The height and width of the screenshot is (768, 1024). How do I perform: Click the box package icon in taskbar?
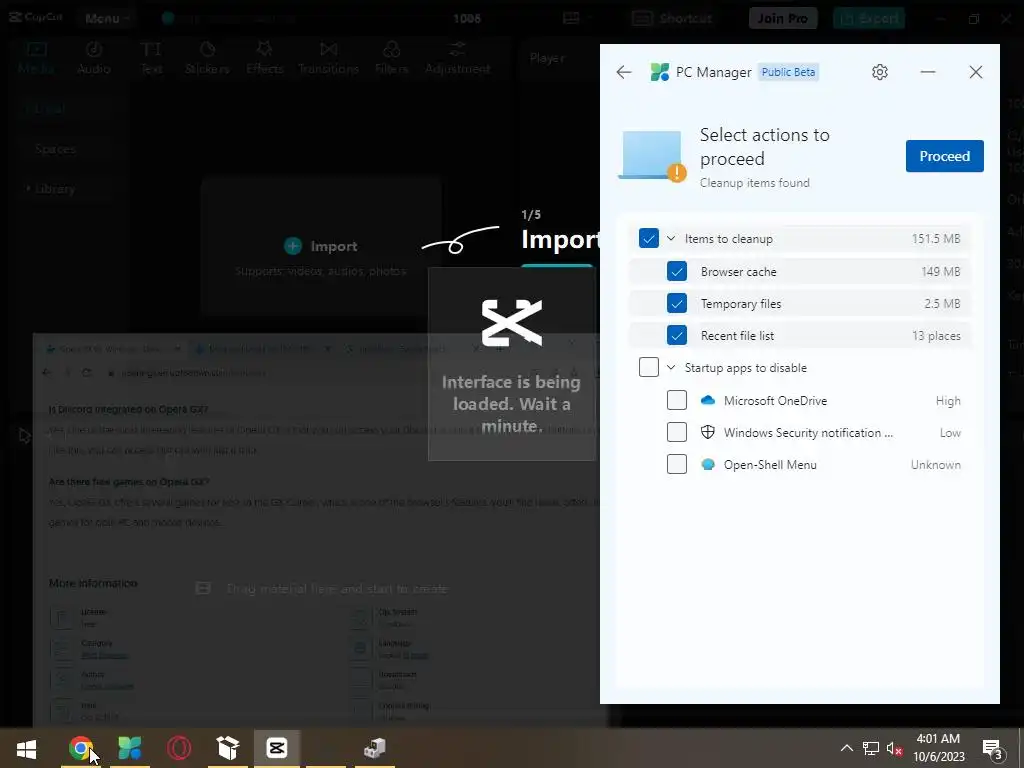(228, 748)
